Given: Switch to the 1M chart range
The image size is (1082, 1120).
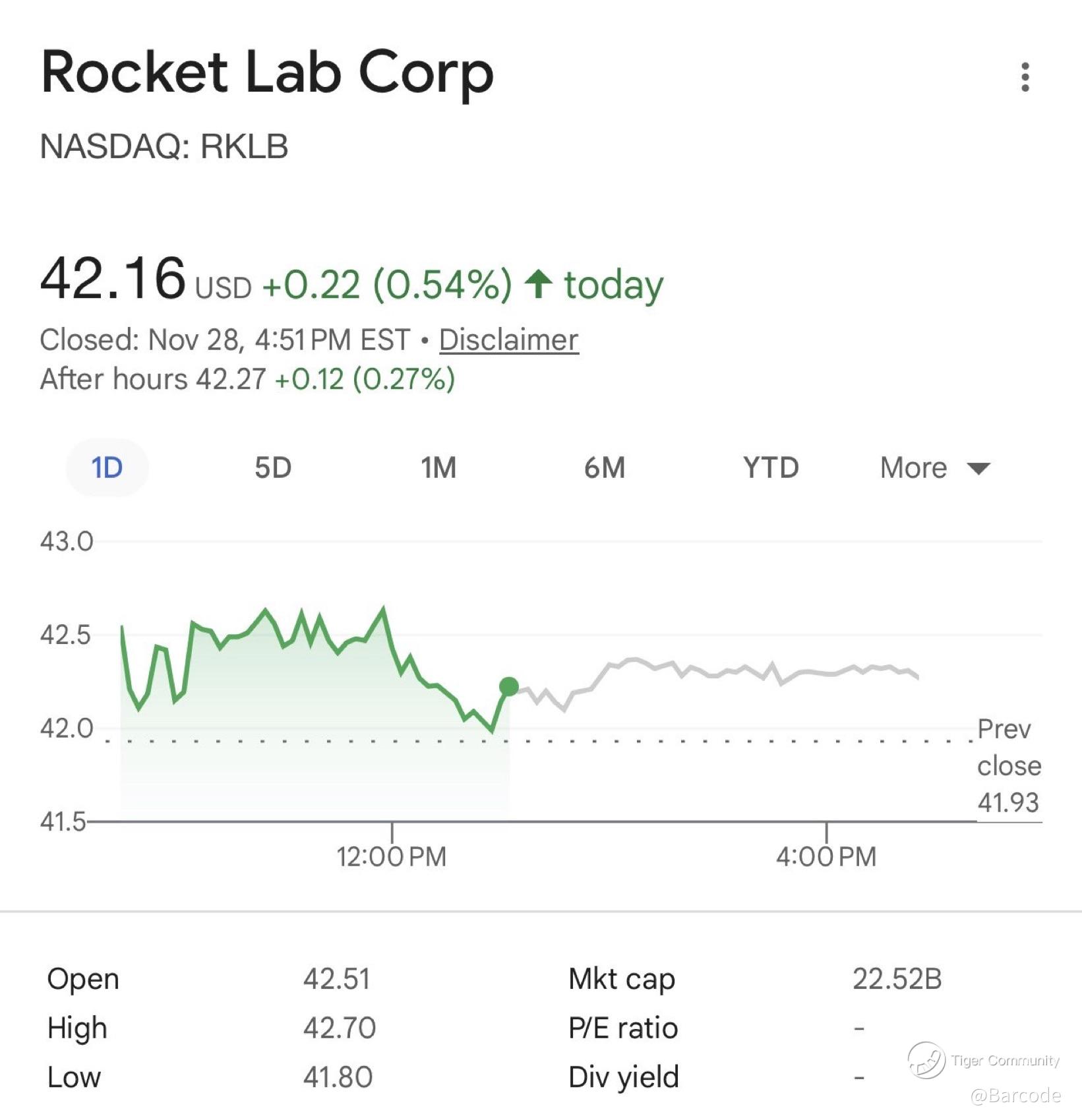Looking at the screenshot, I should pos(438,468).
